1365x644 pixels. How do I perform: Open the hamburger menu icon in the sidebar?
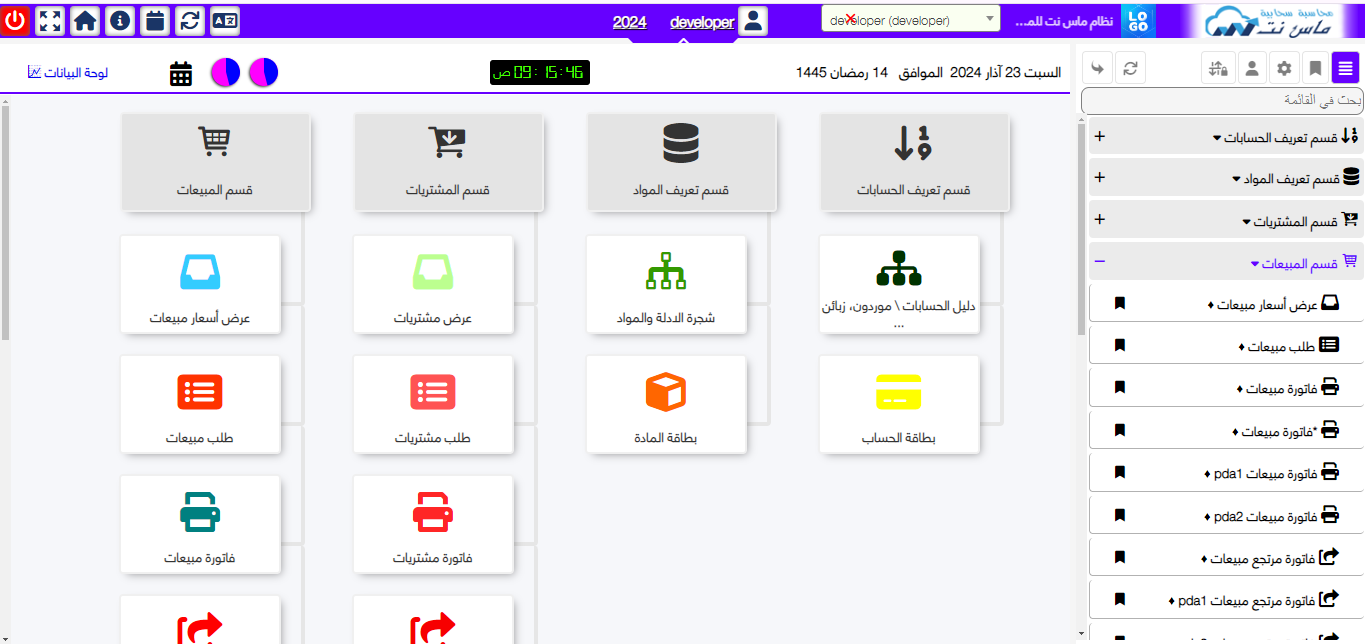(x=1345, y=67)
